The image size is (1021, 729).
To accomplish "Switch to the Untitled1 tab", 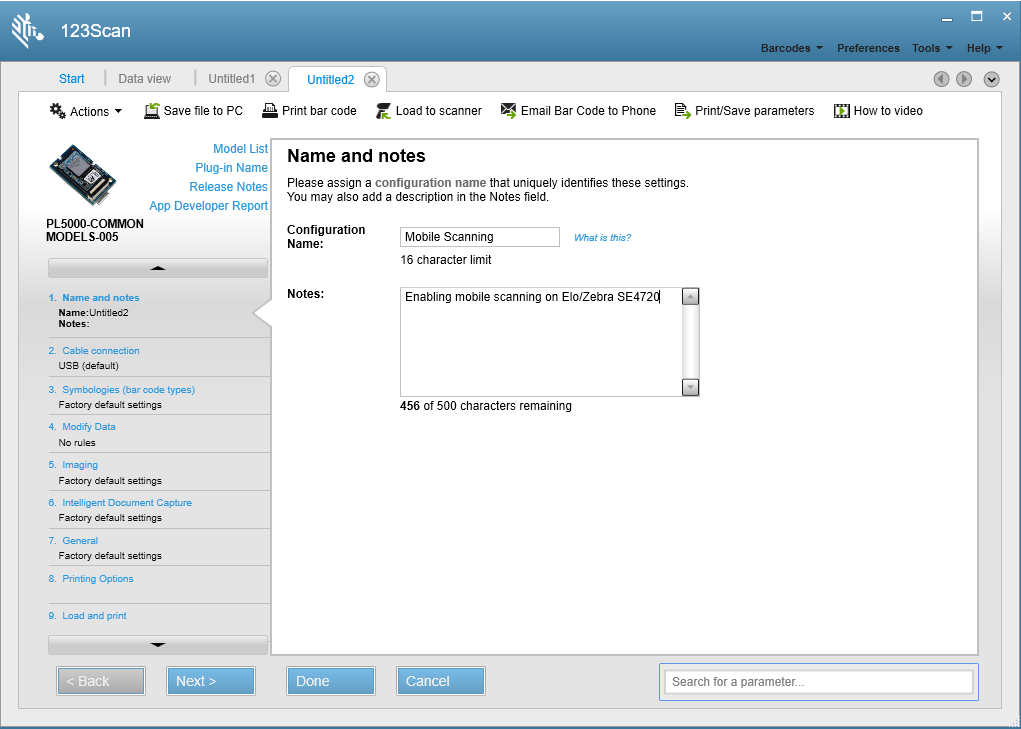I will (232, 79).
